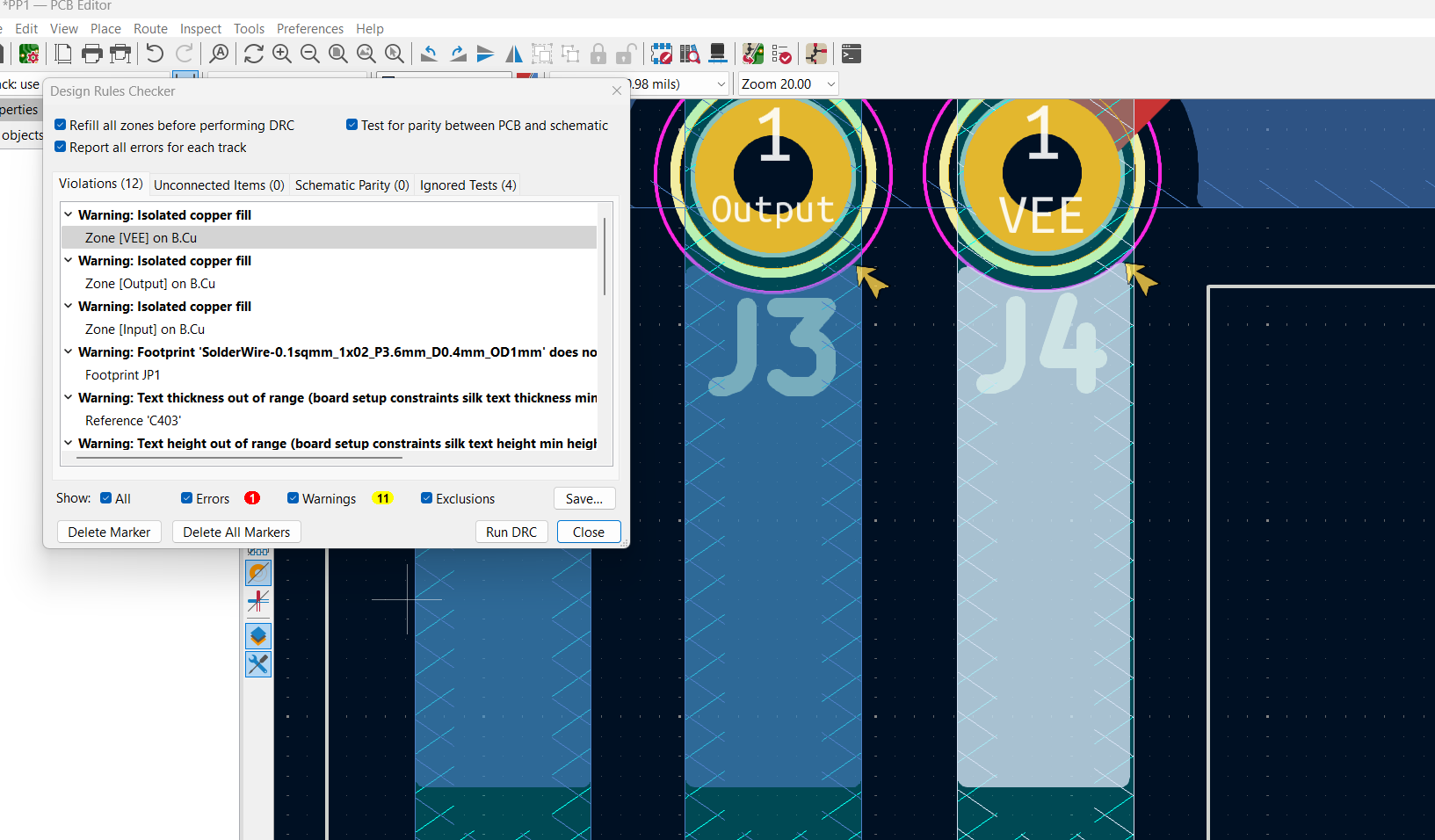Toggle the Show All checkbox
This screenshot has width=1435, height=840.
105,498
